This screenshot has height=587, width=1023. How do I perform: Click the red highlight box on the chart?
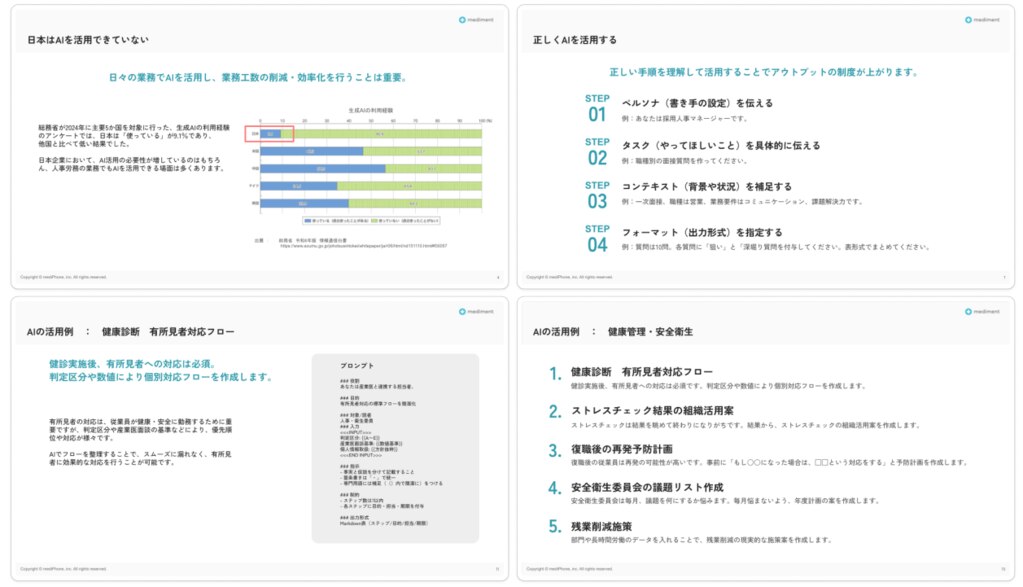pos(269,133)
